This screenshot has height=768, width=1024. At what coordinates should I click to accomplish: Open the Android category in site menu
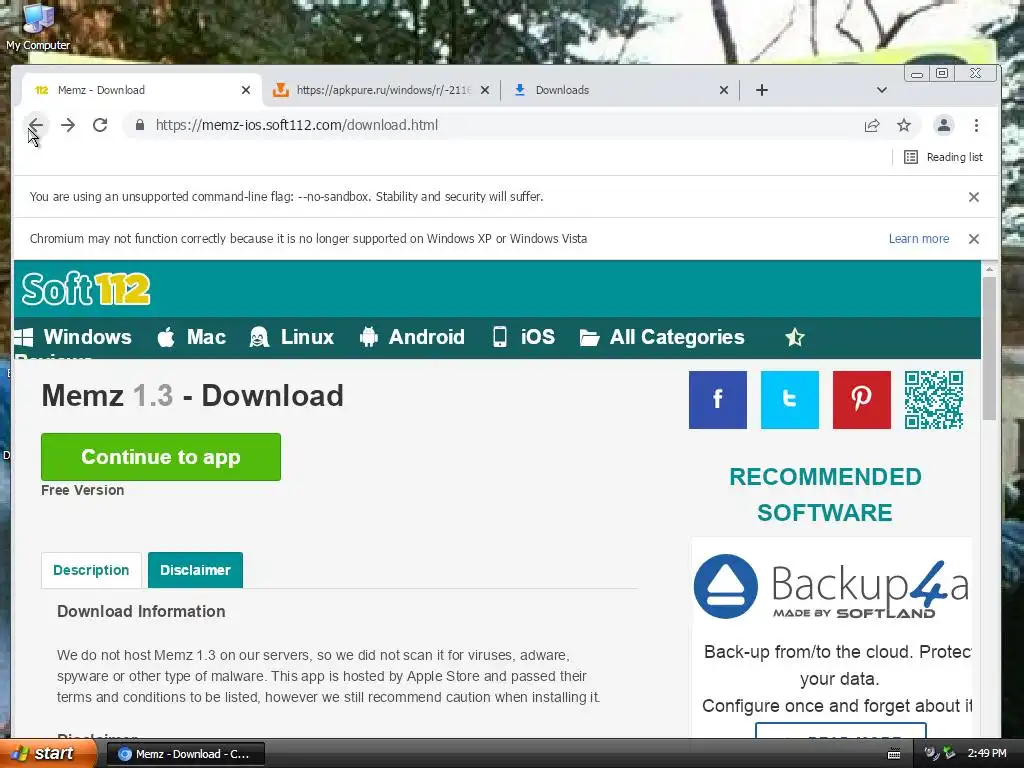pos(412,337)
